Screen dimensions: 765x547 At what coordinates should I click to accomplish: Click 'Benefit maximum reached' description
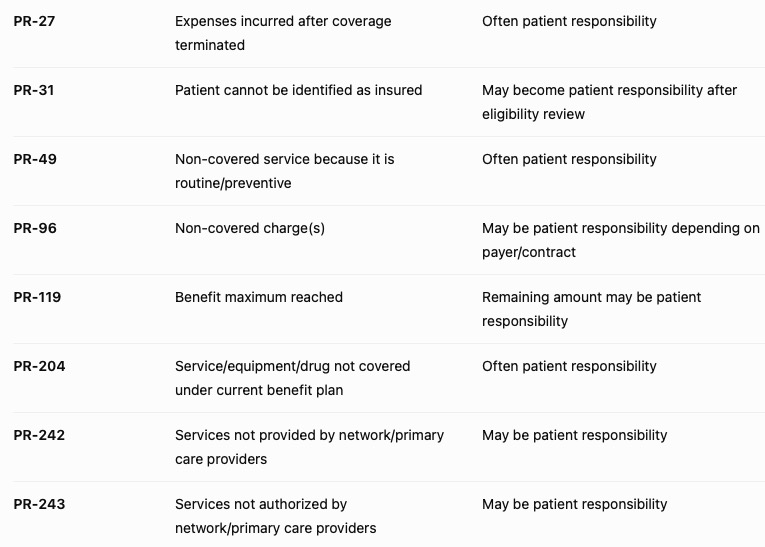tap(259, 297)
